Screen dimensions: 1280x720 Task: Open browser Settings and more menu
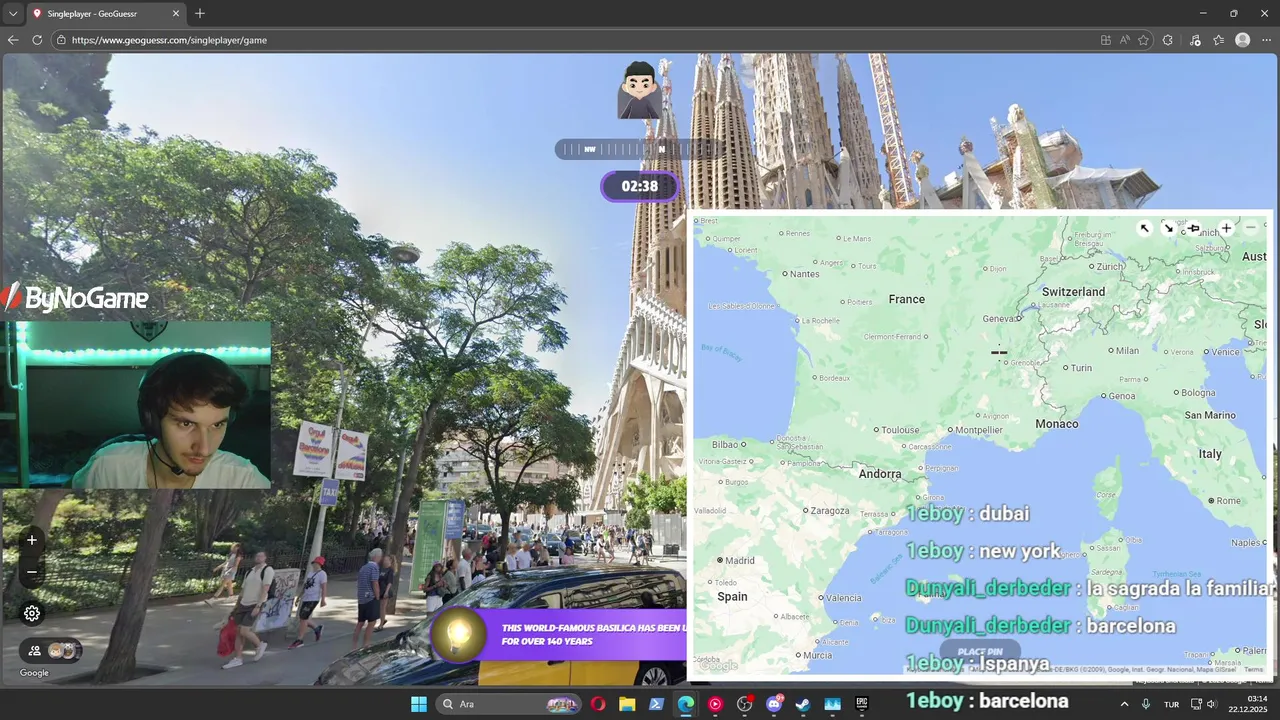1266,40
